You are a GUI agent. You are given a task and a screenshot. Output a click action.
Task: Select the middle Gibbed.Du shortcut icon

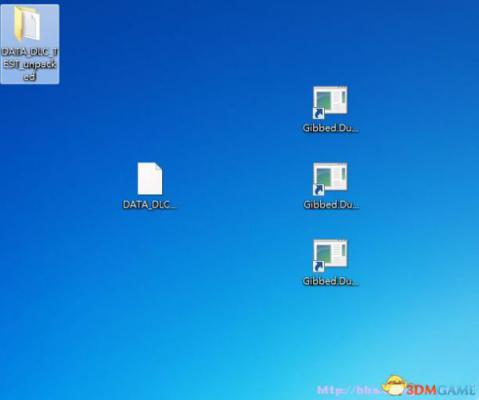pyautogui.click(x=330, y=179)
